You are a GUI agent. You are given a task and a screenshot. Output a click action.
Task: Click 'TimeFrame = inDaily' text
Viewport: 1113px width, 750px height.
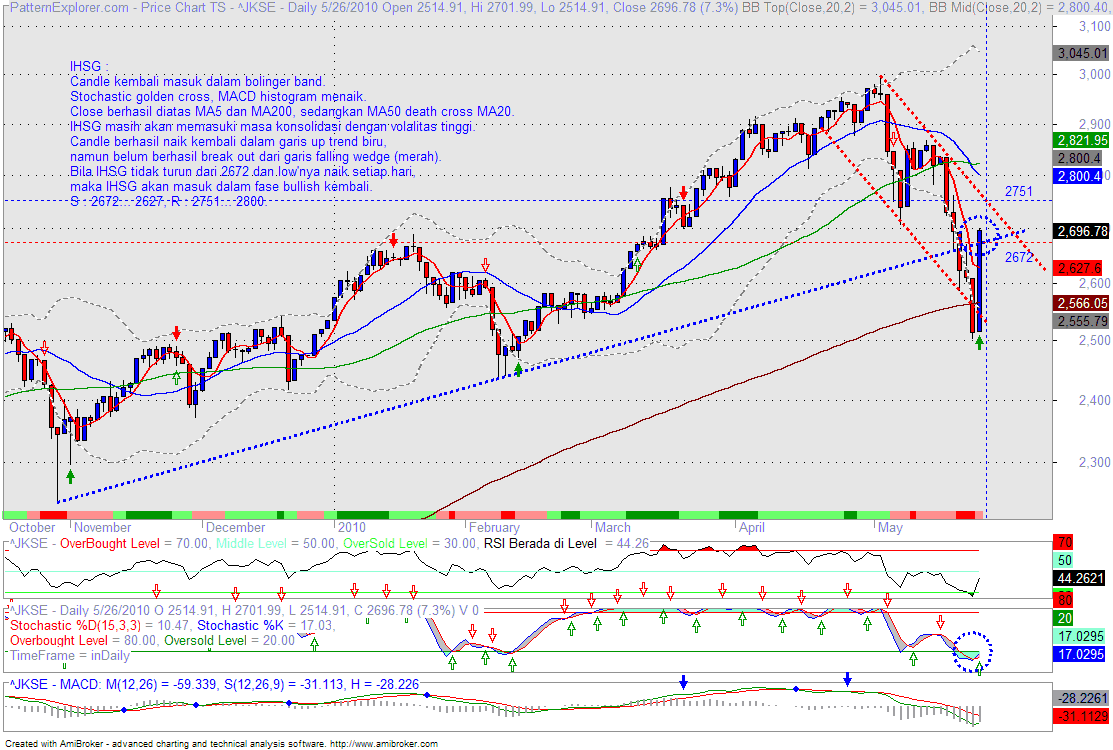pos(69,656)
